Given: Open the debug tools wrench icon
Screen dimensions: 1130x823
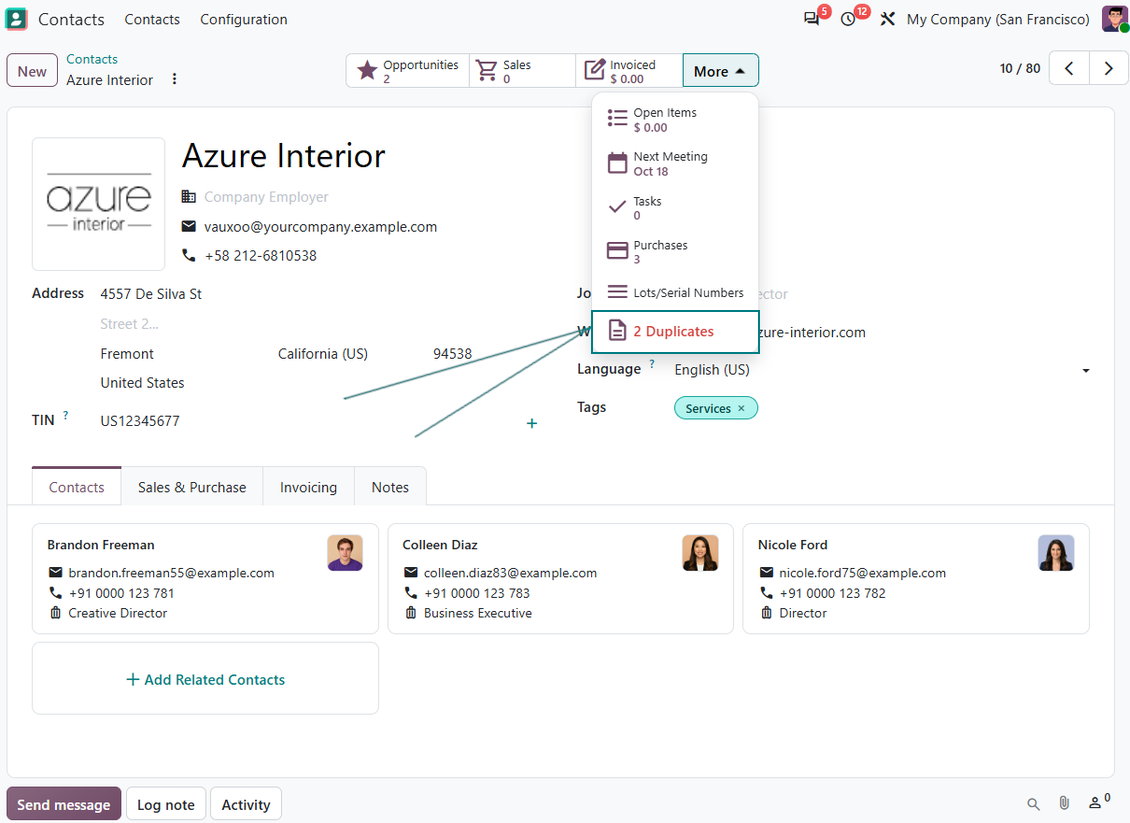Looking at the screenshot, I should (x=887, y=19).
